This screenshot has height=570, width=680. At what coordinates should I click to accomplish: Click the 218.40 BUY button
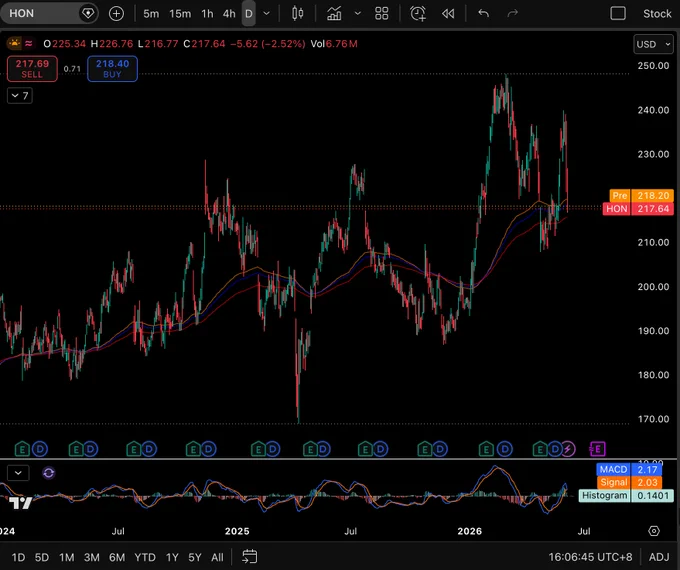(112, 69)
